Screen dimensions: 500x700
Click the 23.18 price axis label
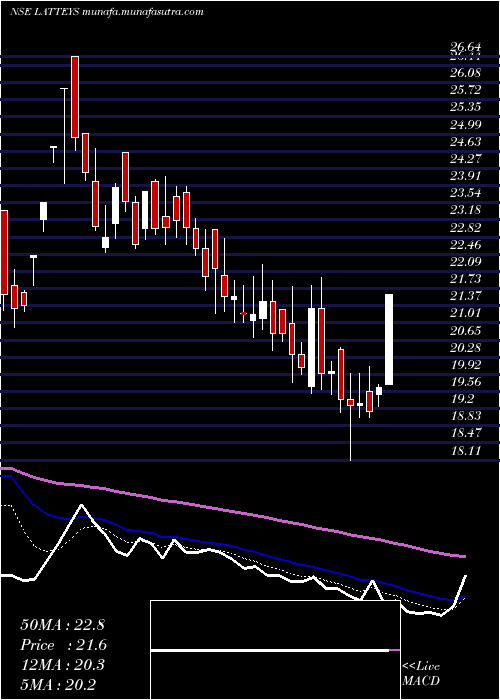465,210
